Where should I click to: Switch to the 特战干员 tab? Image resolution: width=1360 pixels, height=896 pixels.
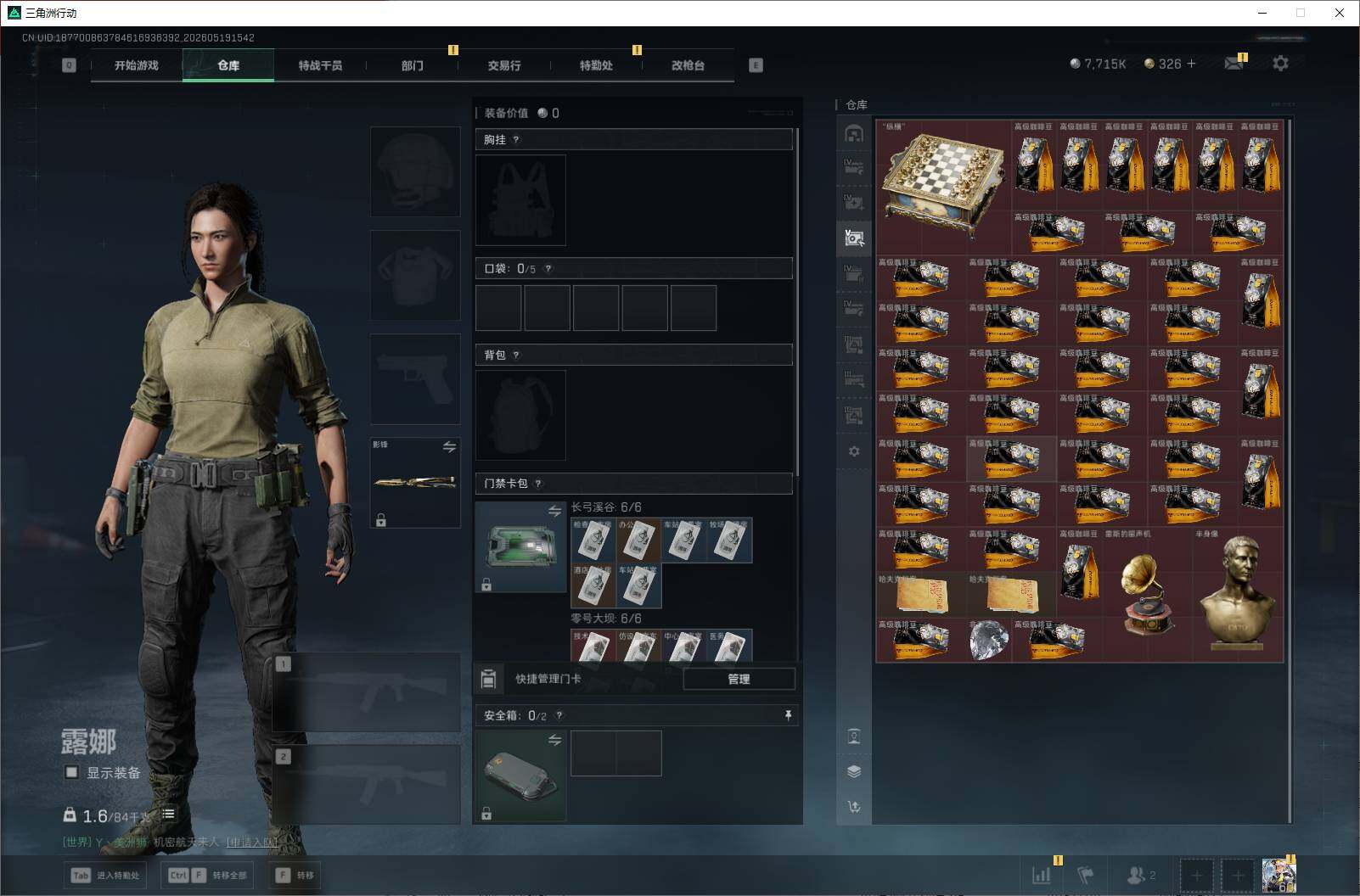[320, 65]
